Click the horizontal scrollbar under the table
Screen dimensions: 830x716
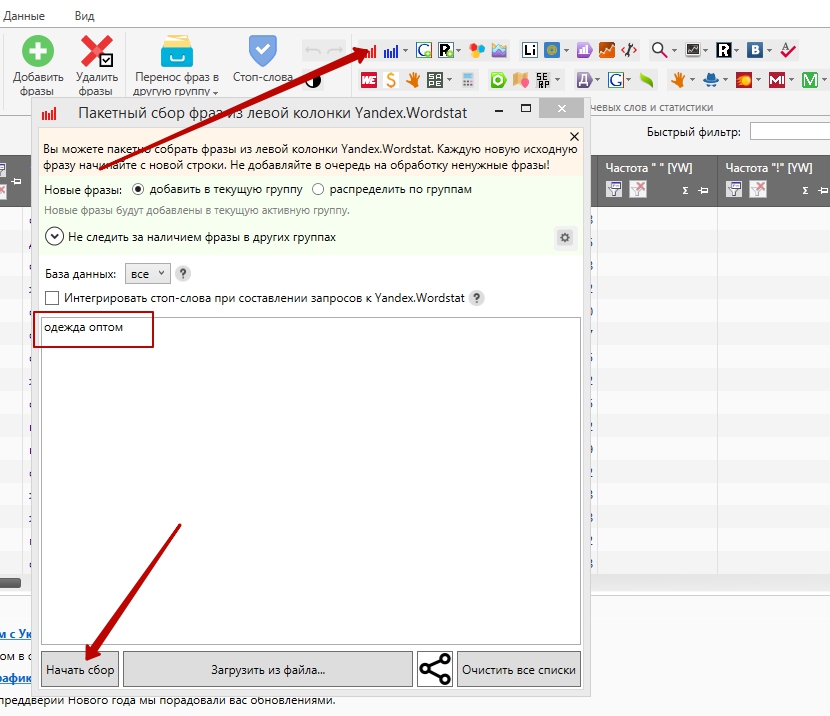pyautogui.click(x=11, y=583)
